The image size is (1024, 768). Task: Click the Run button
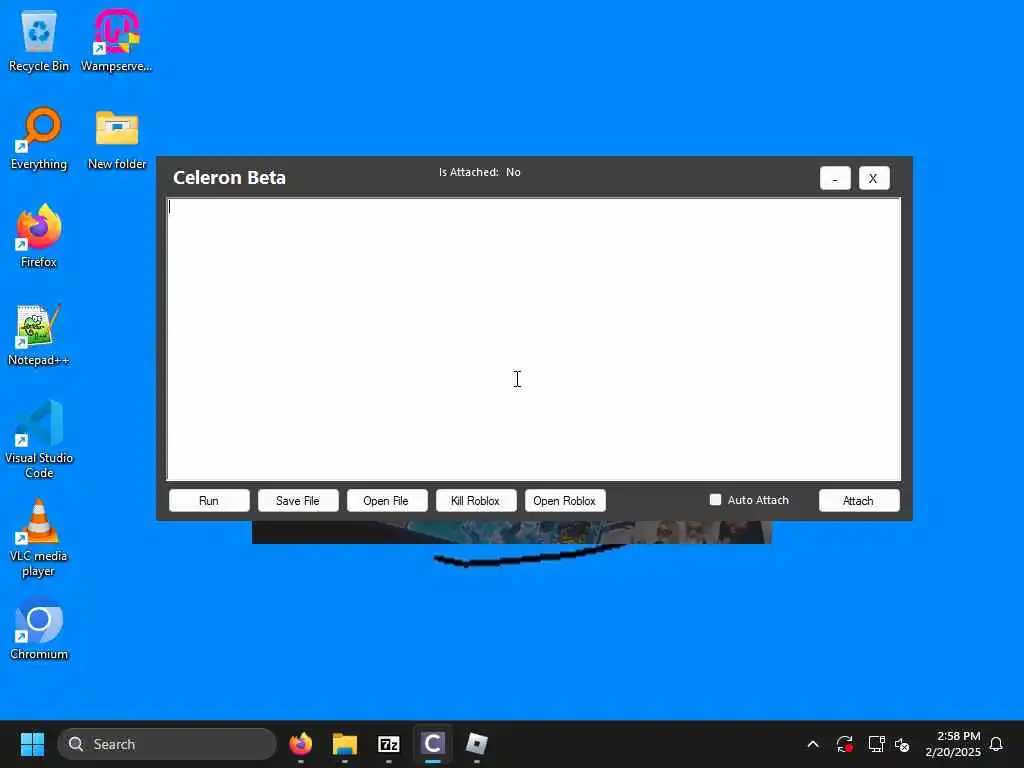tap(209, 501)
